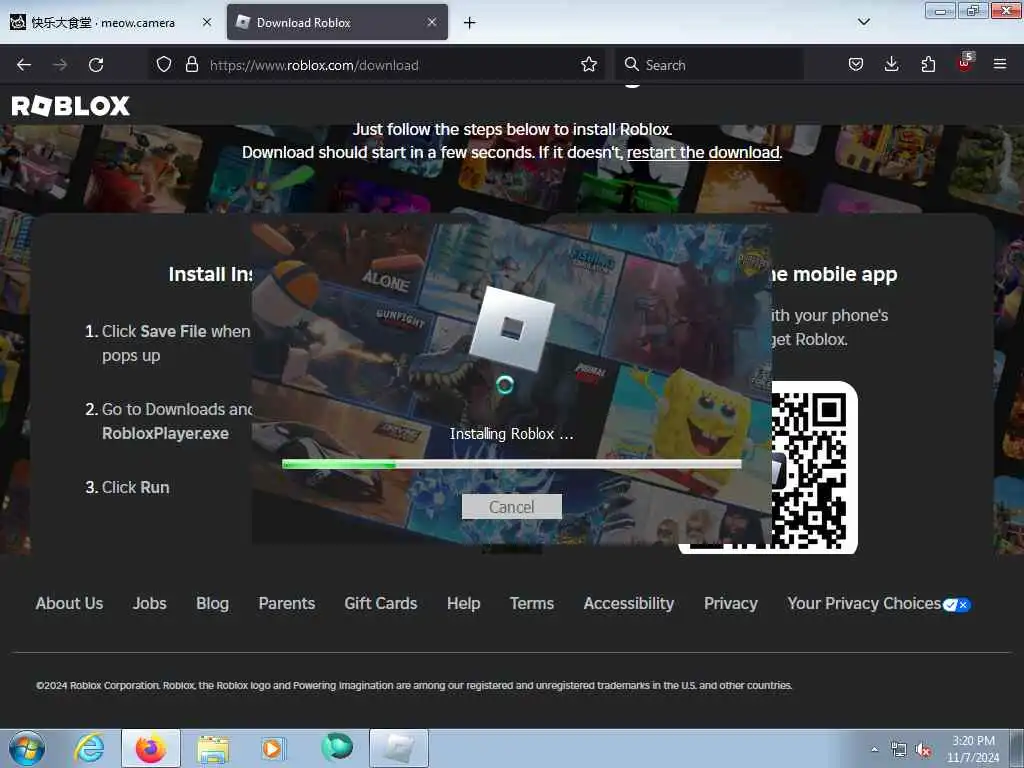Open the Privacy footer link

(731, 603)
